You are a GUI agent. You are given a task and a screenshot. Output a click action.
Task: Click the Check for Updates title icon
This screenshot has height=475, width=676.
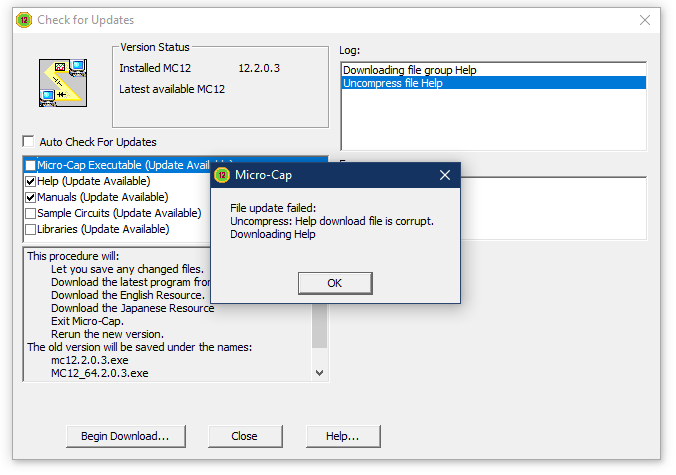tap(24, 20)
